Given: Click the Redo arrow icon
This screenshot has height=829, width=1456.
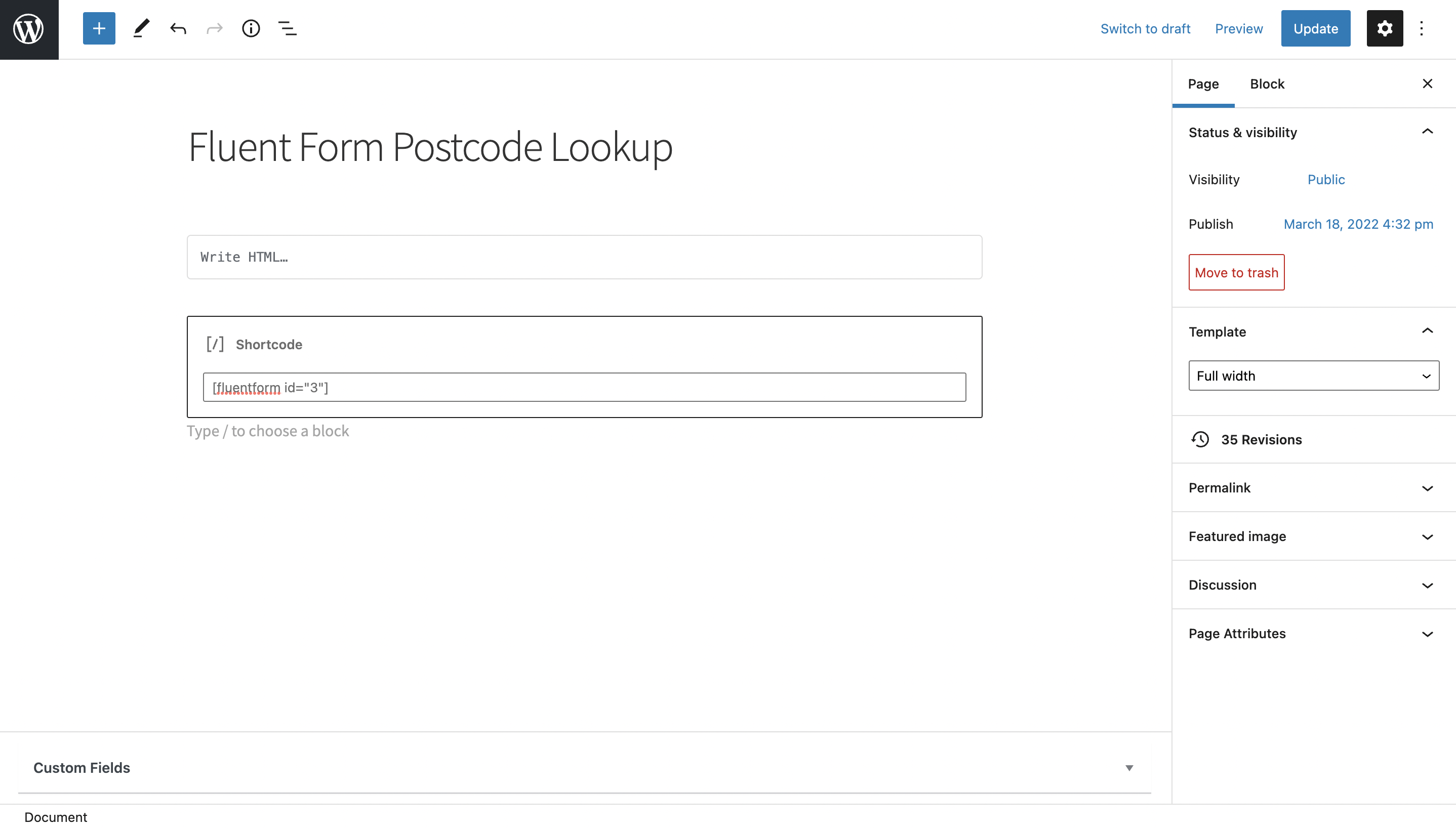Looking at the screenshot, I should [x=214, y=28].
